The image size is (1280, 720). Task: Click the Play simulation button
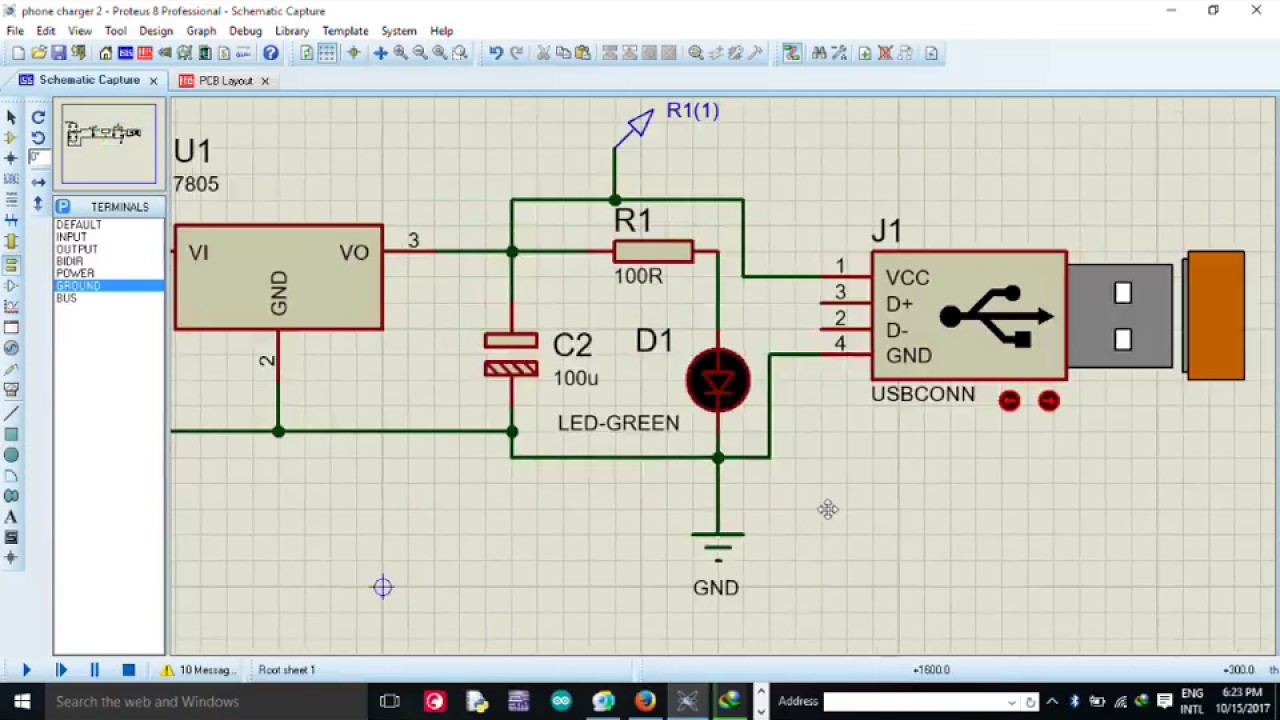(x=26, y=670)
